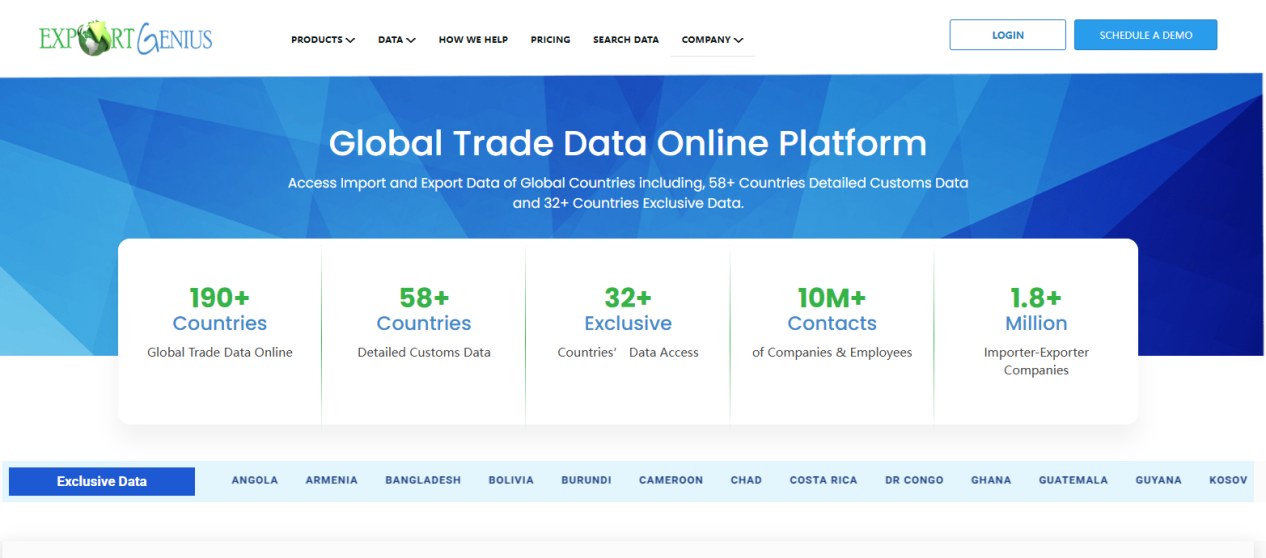Viewport: 1266px width, 558px height.
Task: Click 'of Companies & Employees' caption
Action: point(832,352)
